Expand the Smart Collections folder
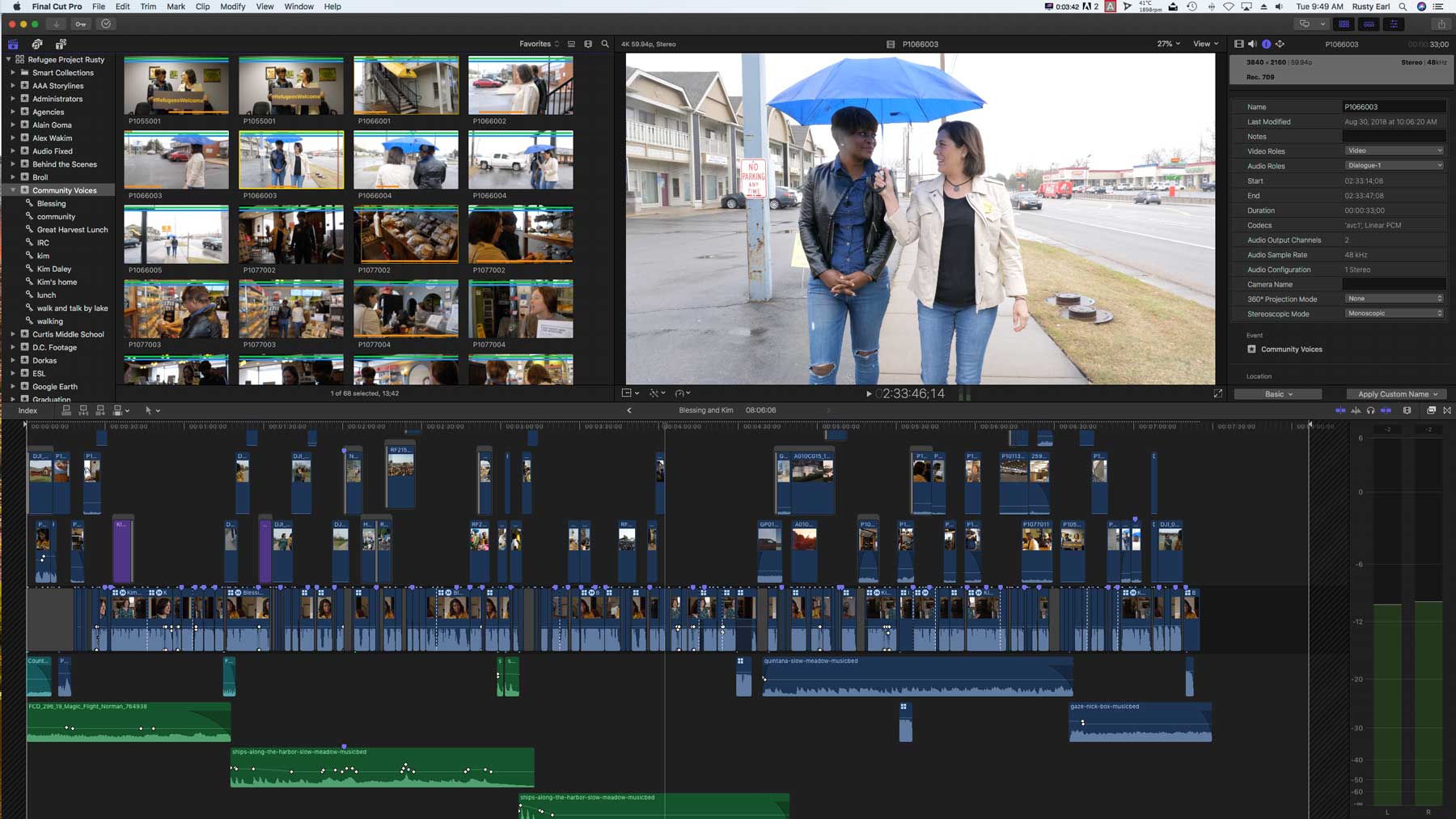The image size is (1456, 819). [13, 73]
